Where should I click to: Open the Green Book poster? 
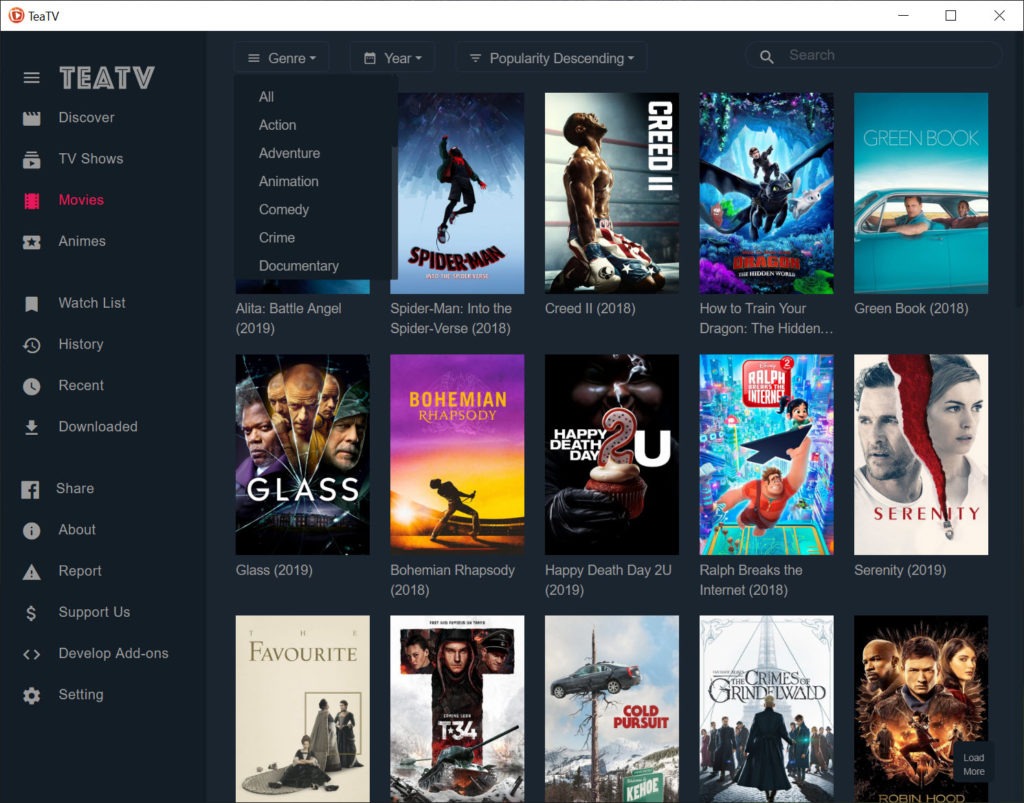point(921,193)
